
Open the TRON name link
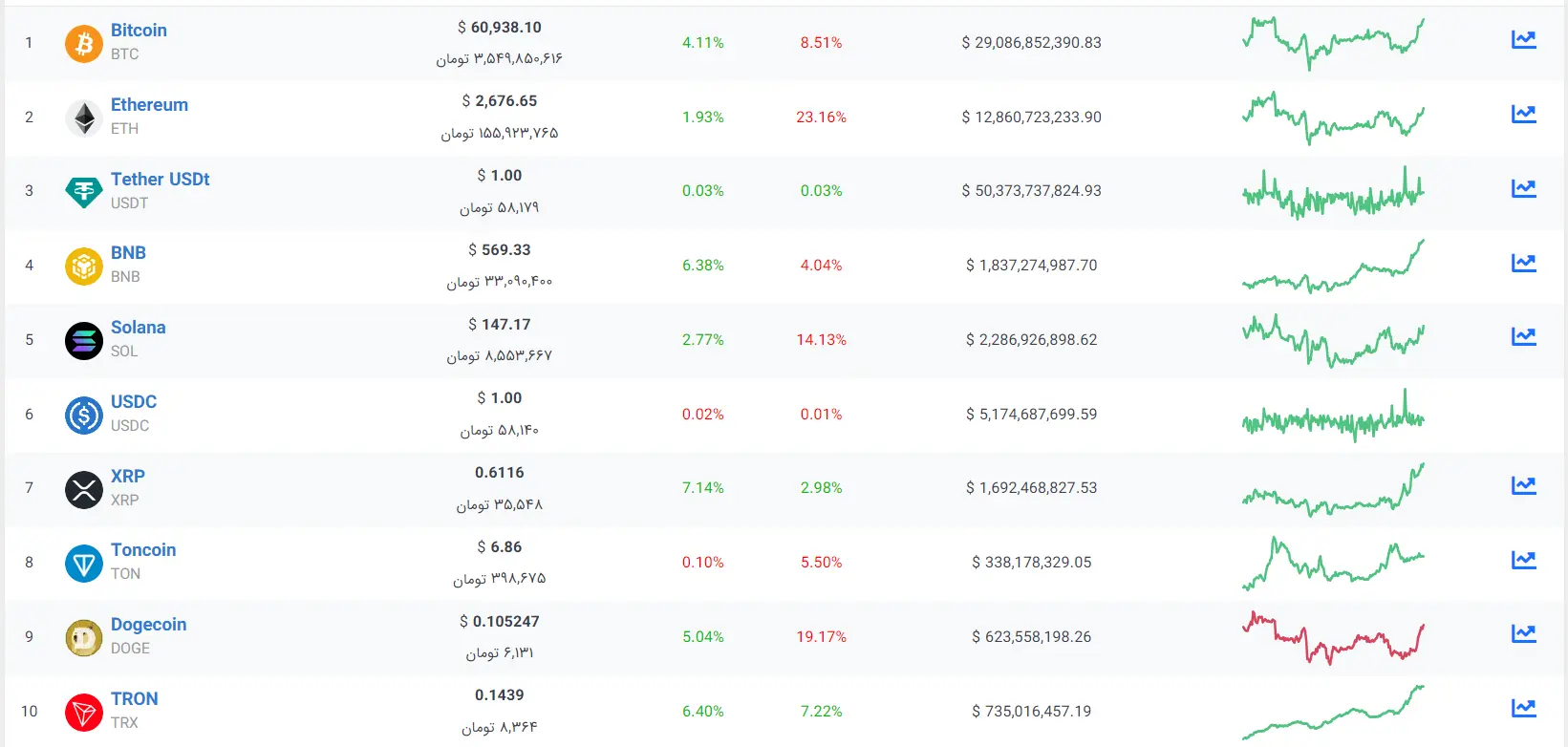(x=135, y=699)
